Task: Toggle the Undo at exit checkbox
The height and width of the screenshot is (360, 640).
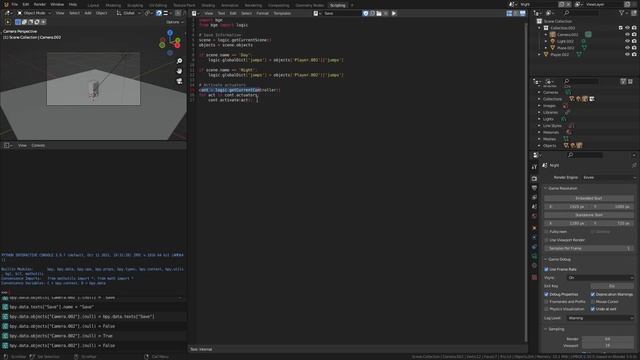Action: [x=593, y=309]
